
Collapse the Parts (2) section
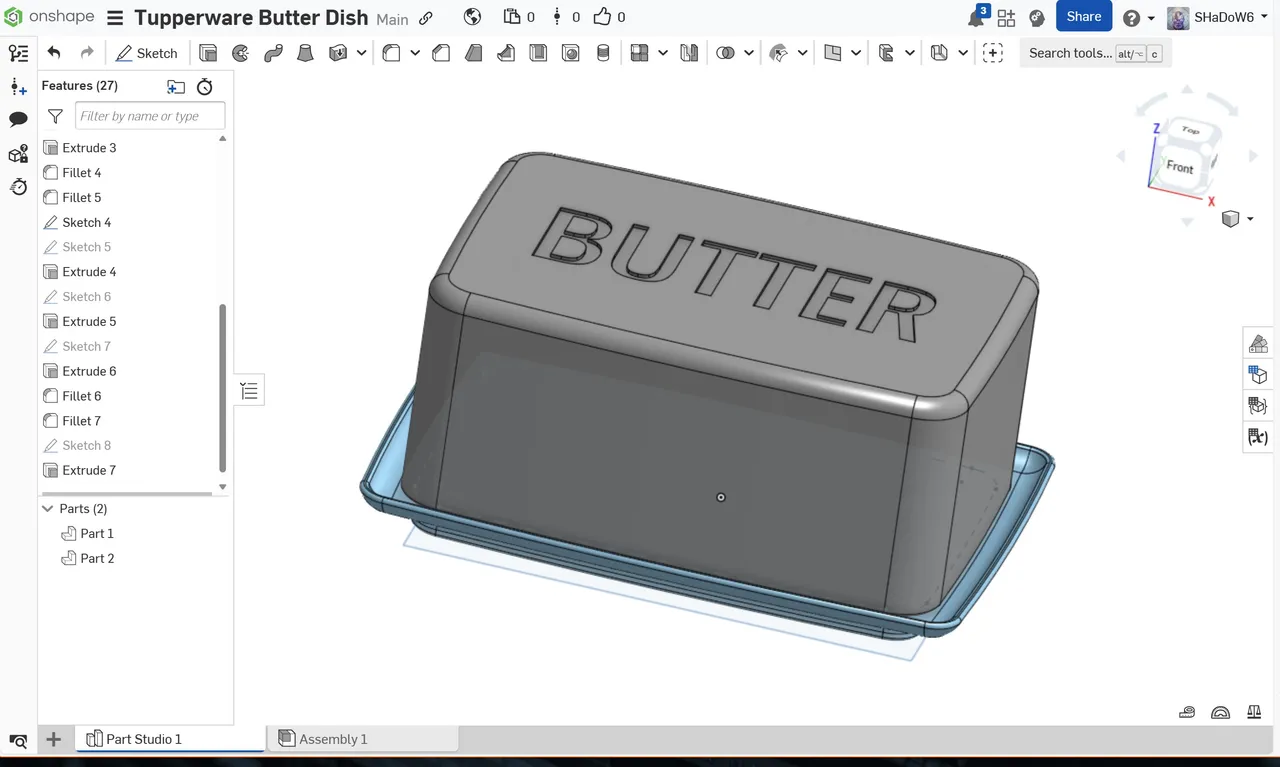(47, 508)
